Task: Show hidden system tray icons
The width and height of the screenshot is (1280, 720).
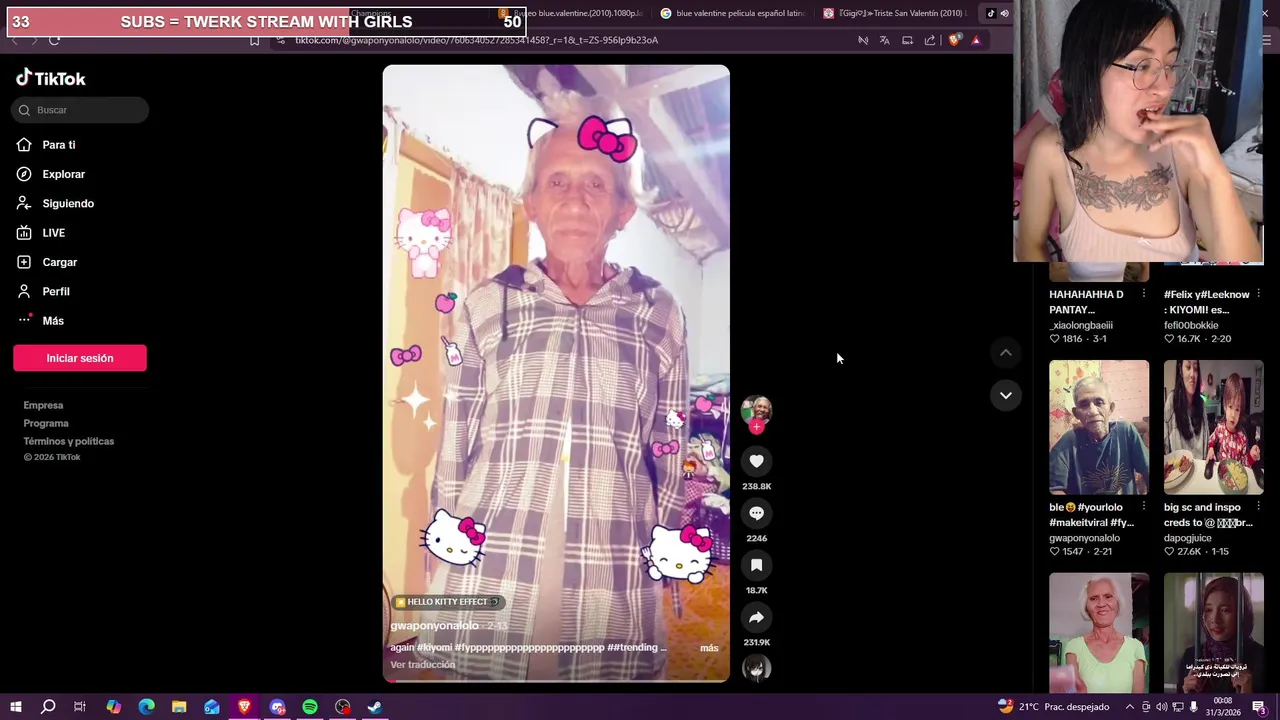Action: tap(1130, 707)
